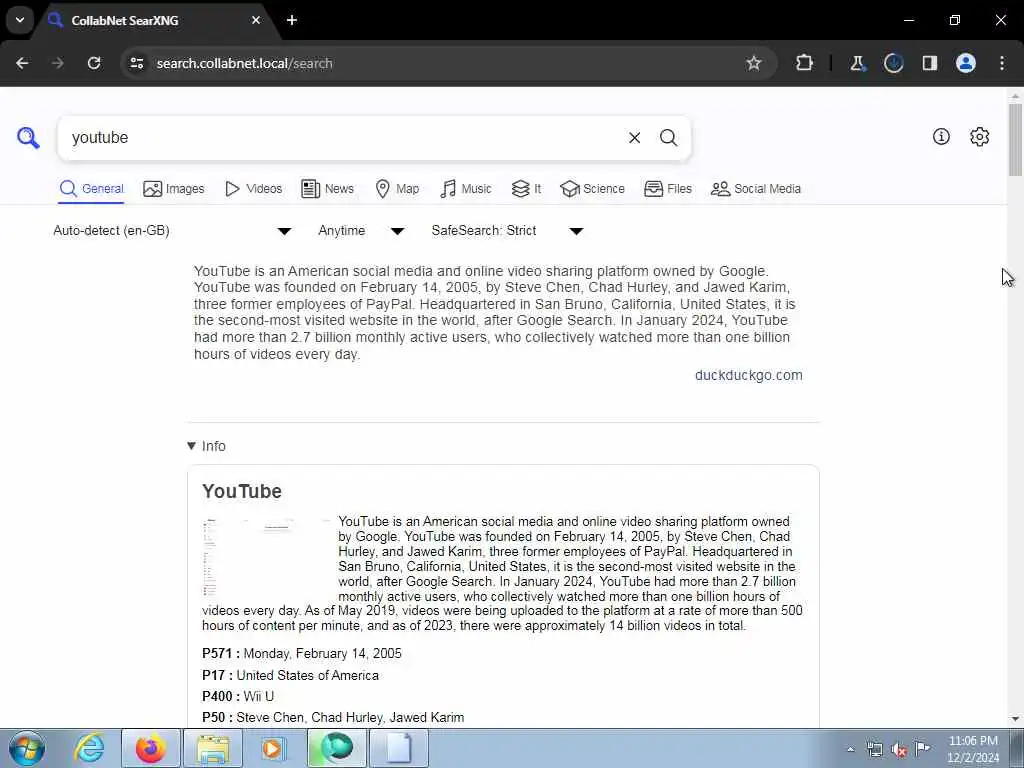The image size is (1024, 768).
Task: Bookmark this page with the star icon
Action: (x=754, y=63)
